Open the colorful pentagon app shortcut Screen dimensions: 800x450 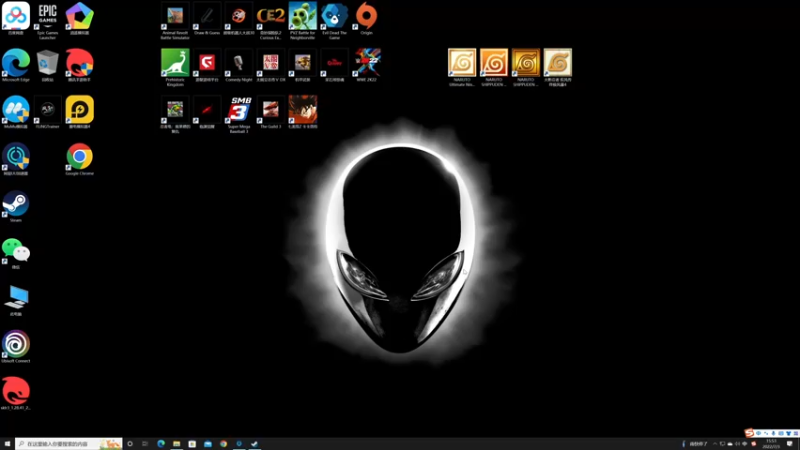click(x=80, y=18)
